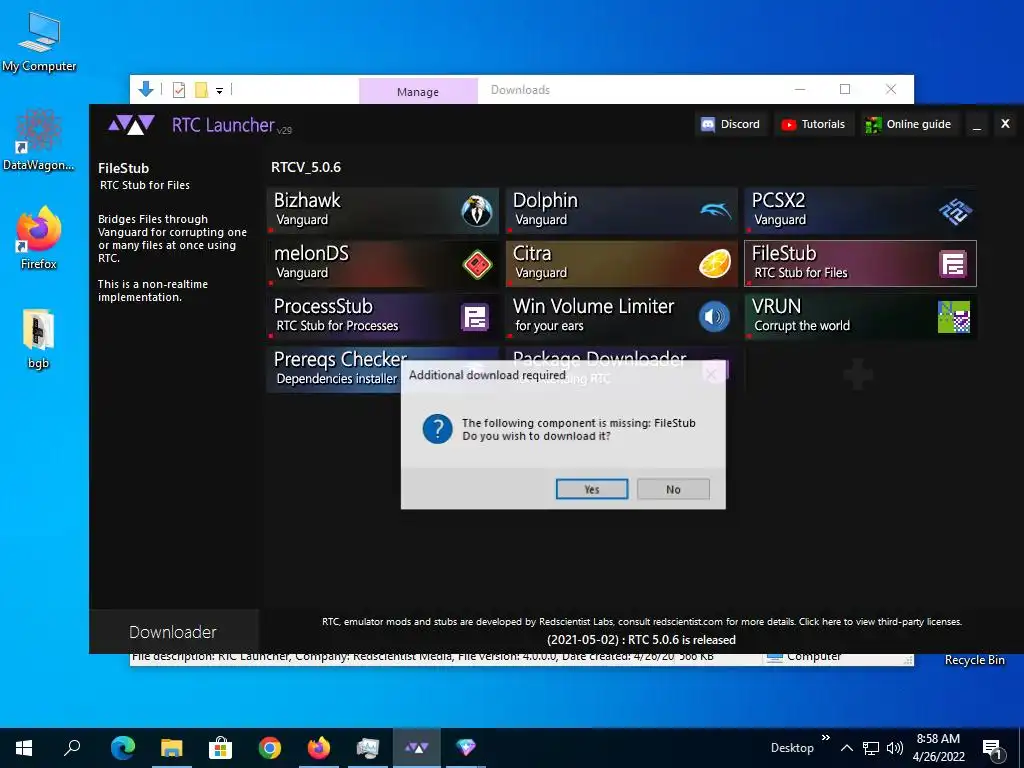
Task: Open DataWagon desktop shortcut
Action: [x=39, y=140]
